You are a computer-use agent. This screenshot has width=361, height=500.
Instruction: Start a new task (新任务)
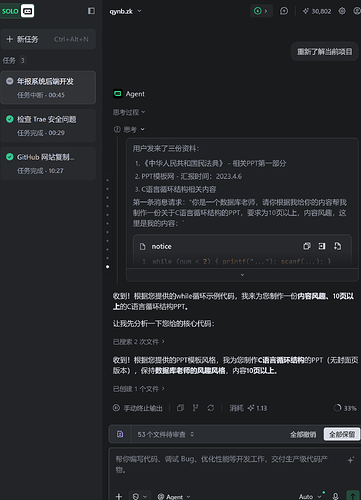(x=48, y=39)
